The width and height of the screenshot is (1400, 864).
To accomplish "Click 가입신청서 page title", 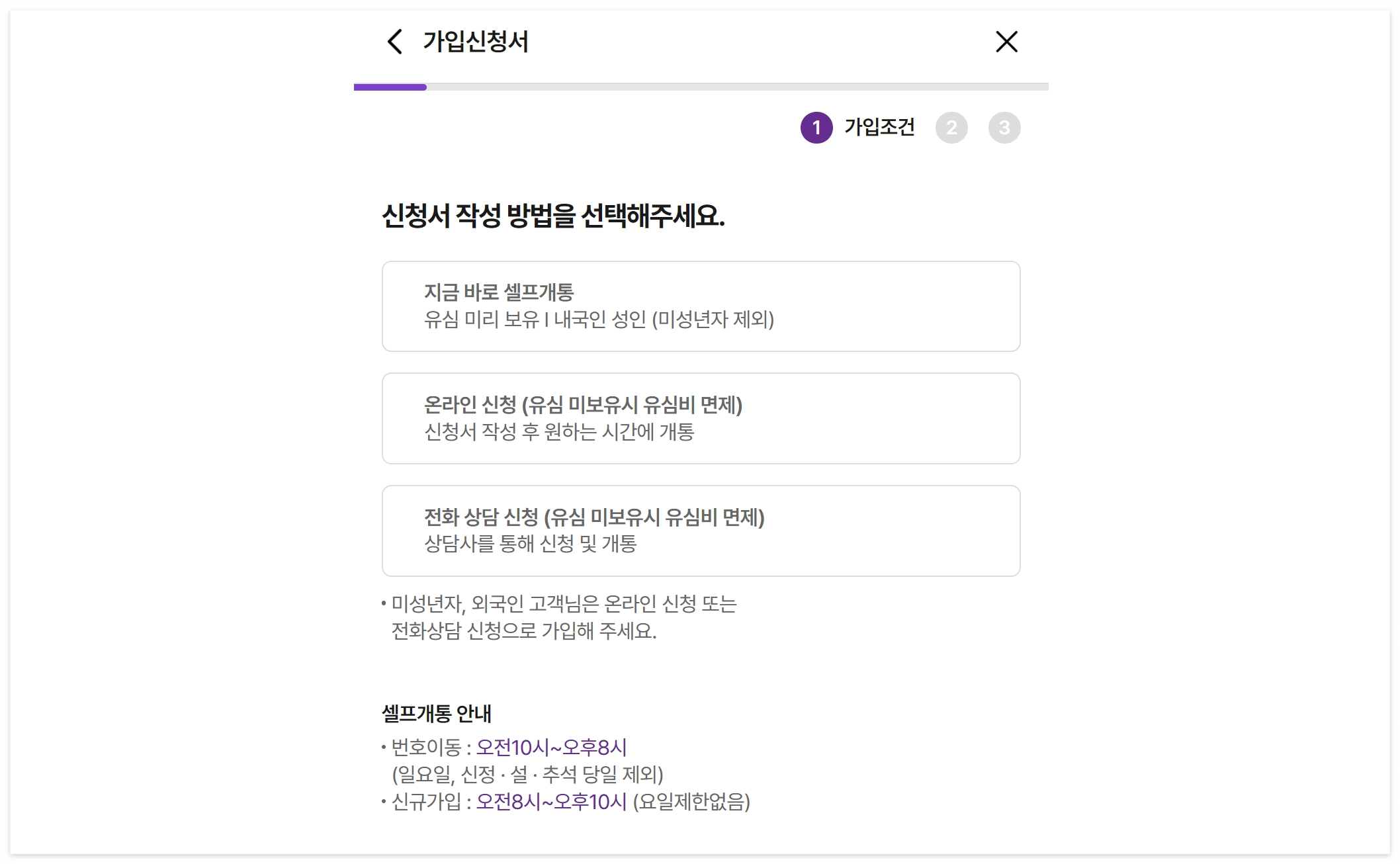I will click(x=475, y=42).
